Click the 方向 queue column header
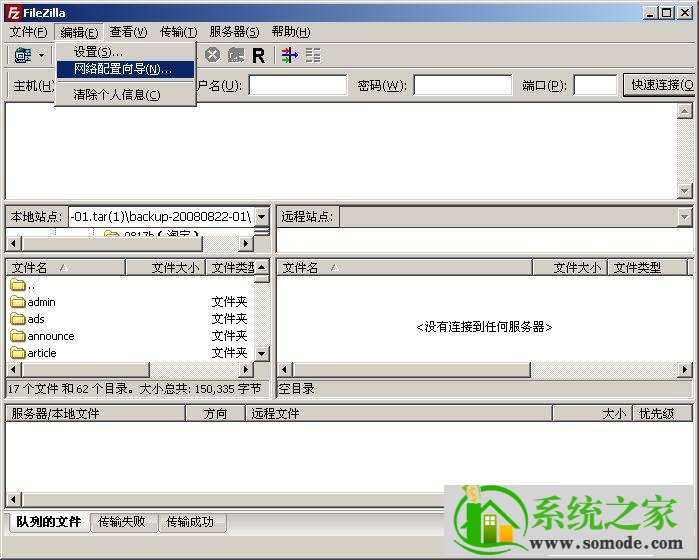This screenshot has width=699, height=560. [215, 413]
